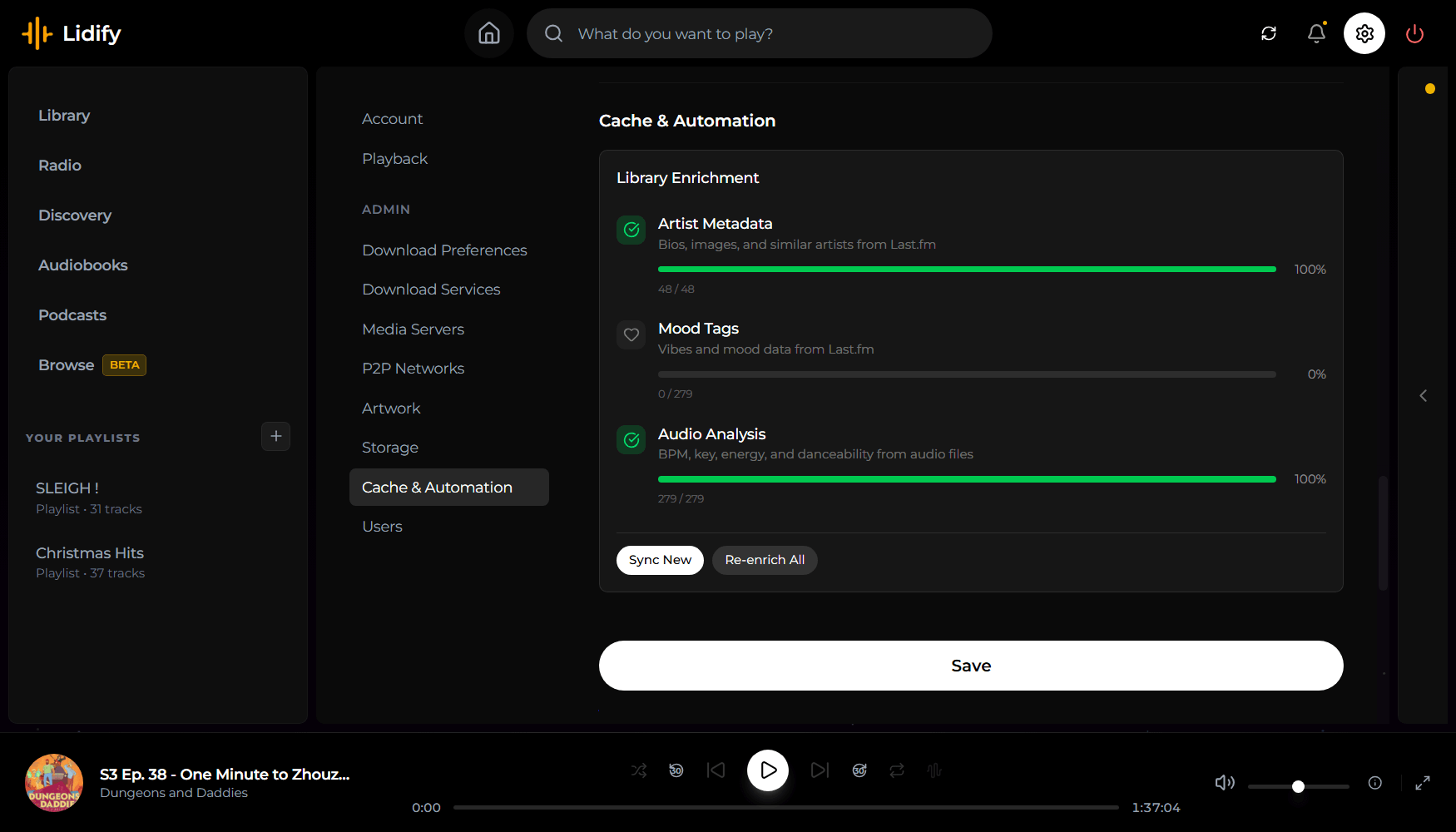Select Cache & Automation section
Screen dimensions: 1456x832
pyautogui.click(x=449, y=487)
